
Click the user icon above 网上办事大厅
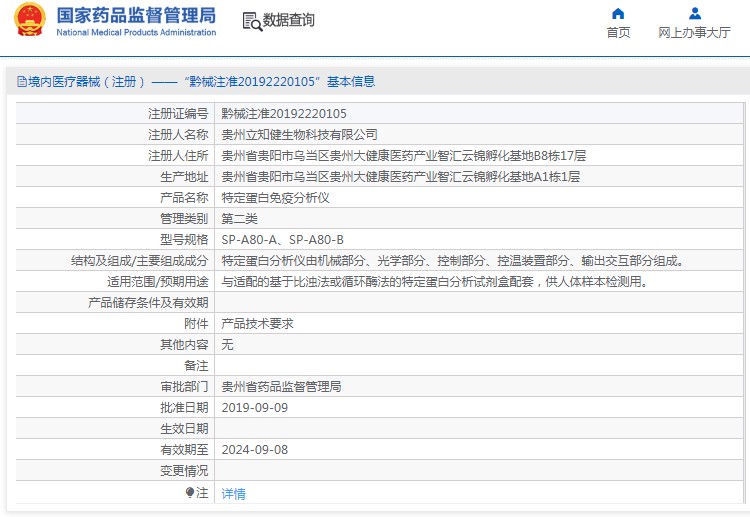pos(694,14)
